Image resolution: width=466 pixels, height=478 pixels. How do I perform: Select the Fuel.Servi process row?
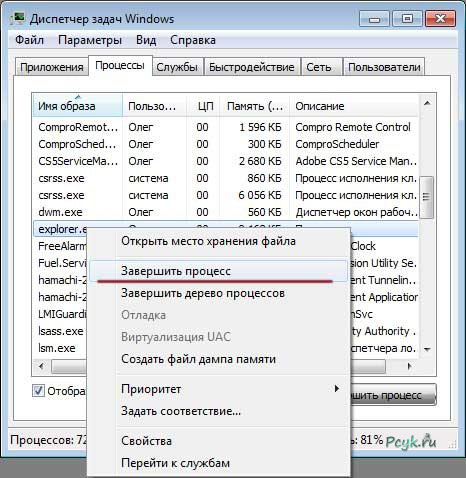[61, 263]
